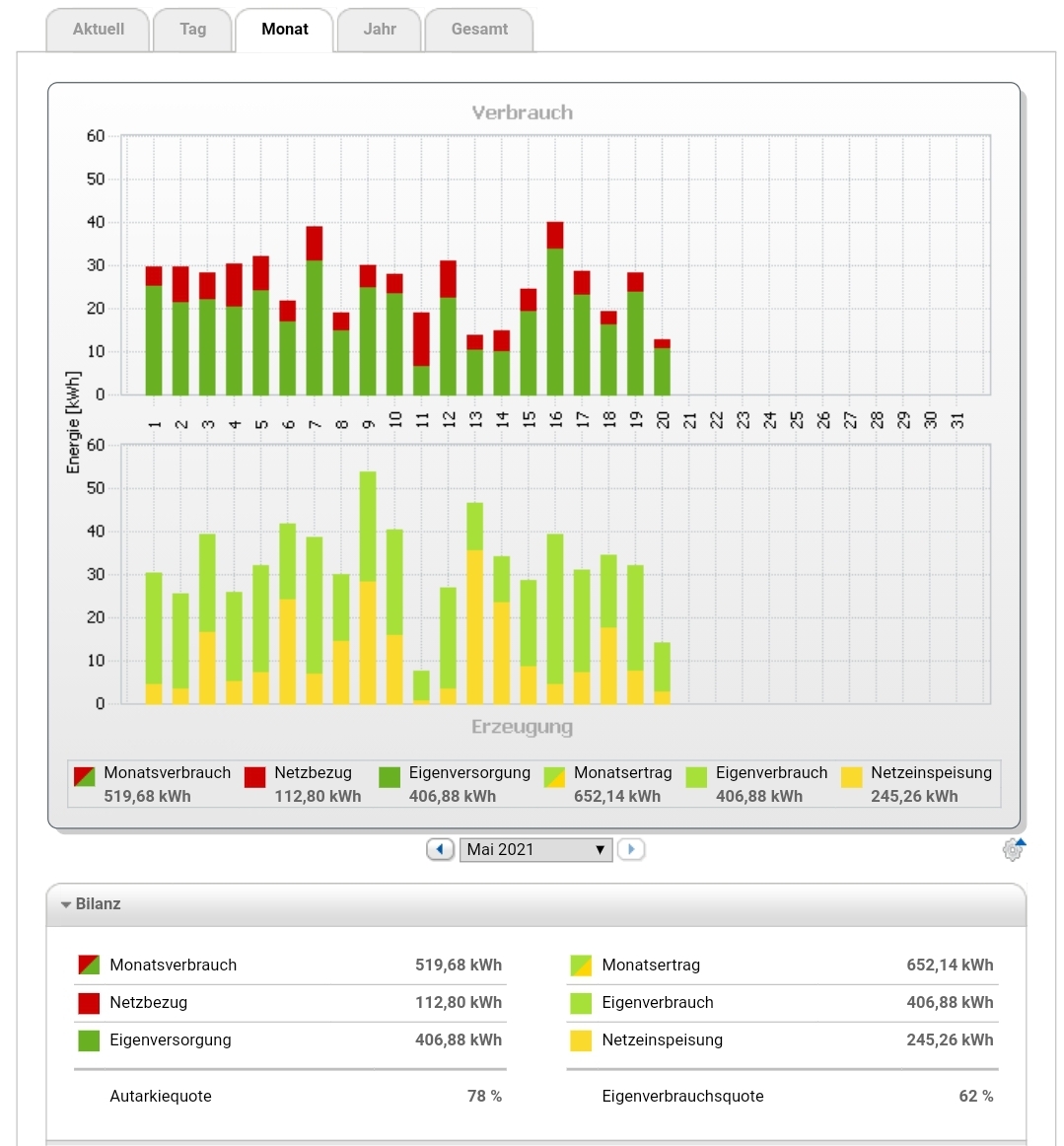1064x1146 pixels.
Task: Toggle Netzeinspeisung series via yellow legend square
Action: click(x=852, y=776)
